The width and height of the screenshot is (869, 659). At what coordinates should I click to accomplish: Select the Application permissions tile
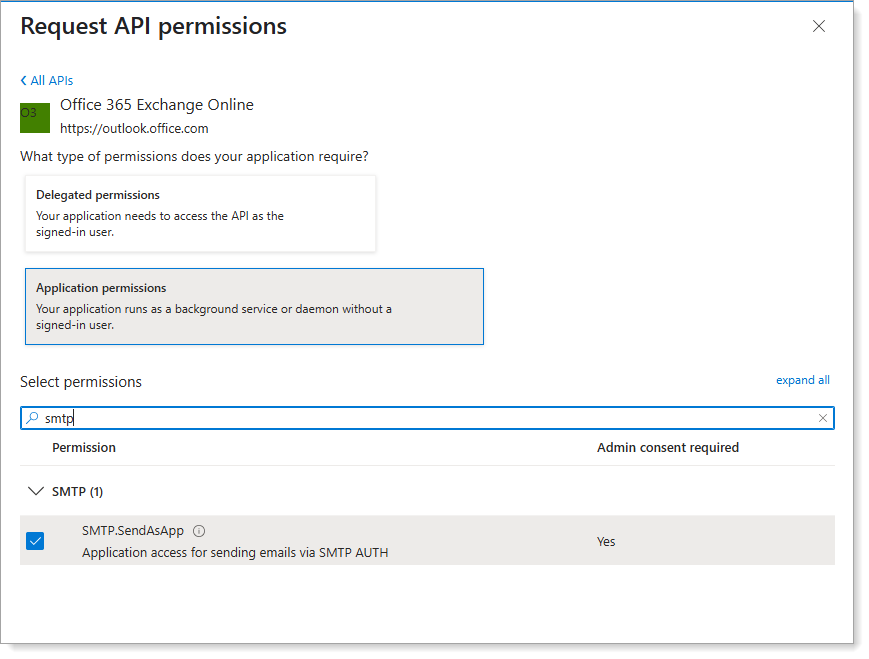254,305
